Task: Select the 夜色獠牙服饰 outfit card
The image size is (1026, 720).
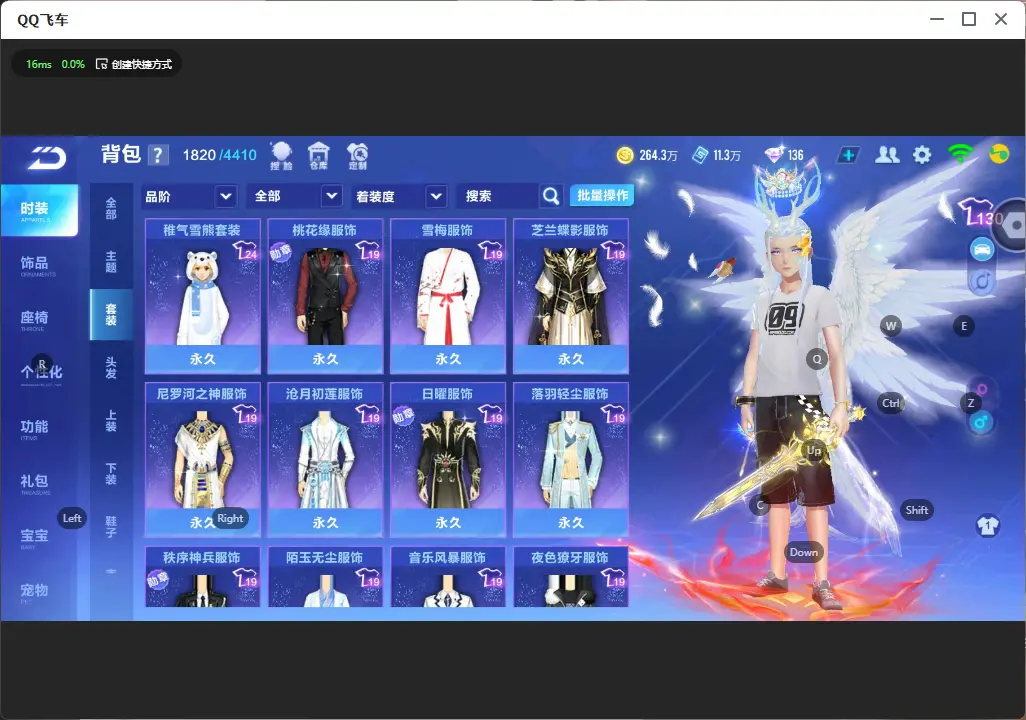Action: coord(571,577)
